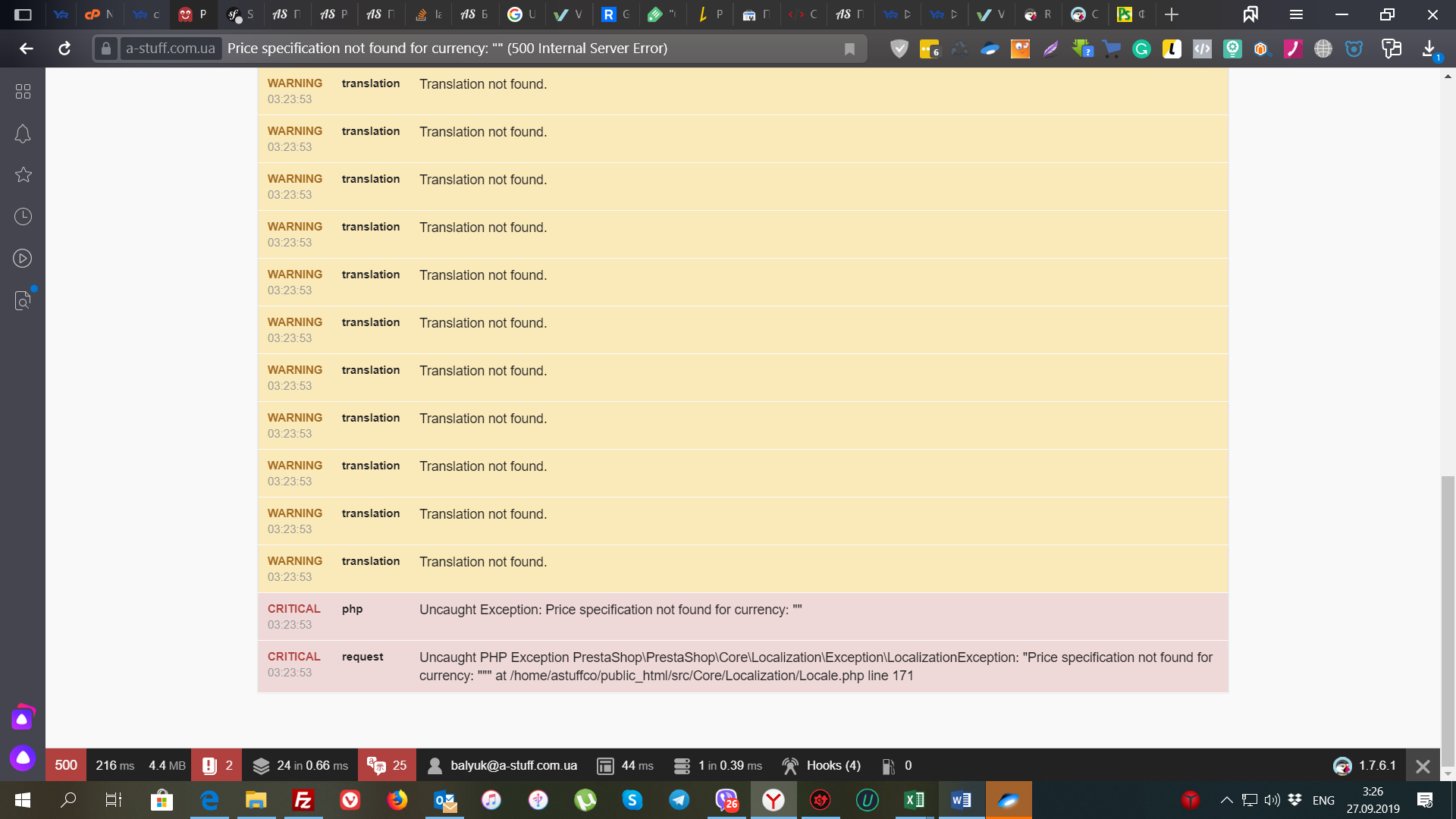This screenshot has height=819, width=1456.
Task: Open translation panel showing 25
Action: (x=387, y=765)
